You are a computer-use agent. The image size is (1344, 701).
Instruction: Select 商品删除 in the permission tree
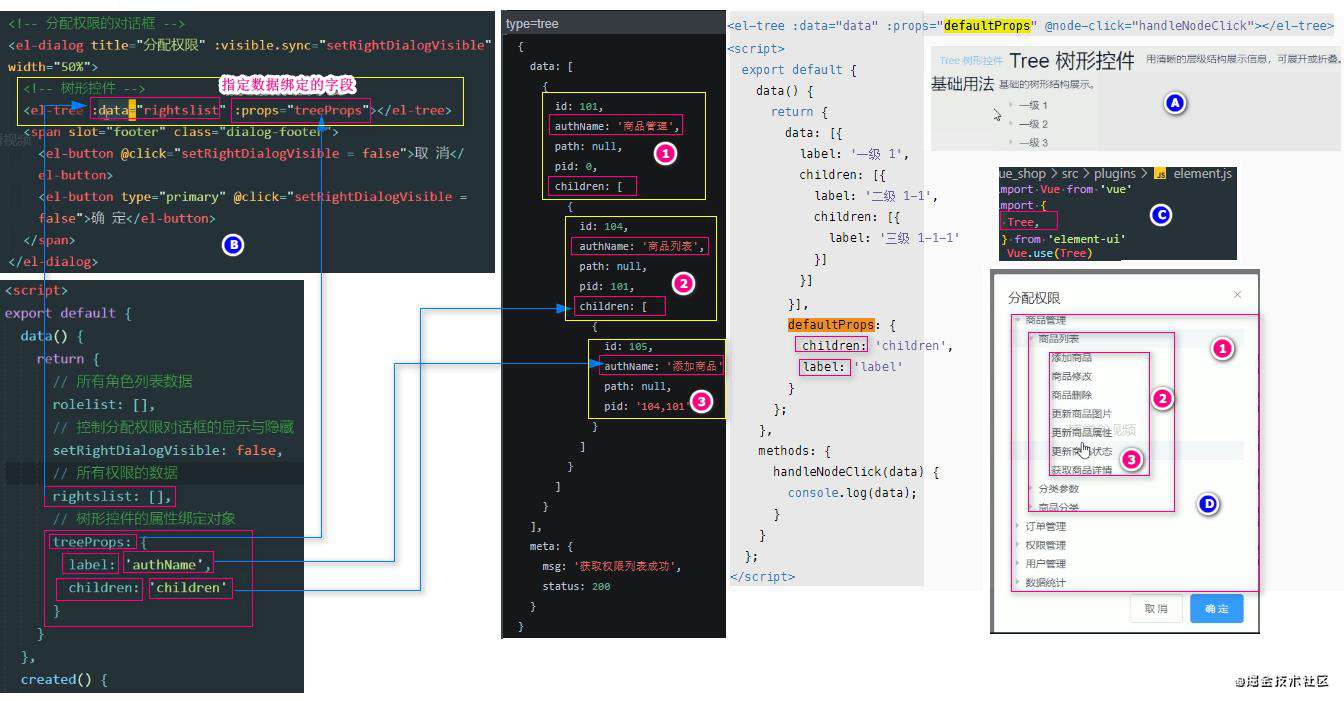(x=1071, y=395)
